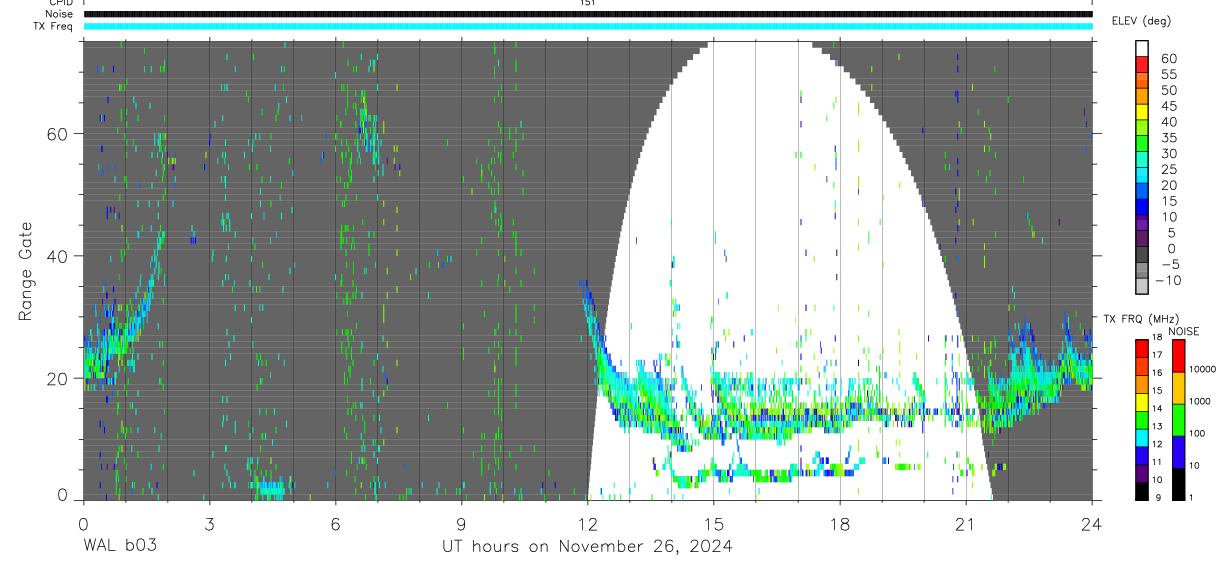Click the '30' label on the ELEV scale
This screenshot has width=1228, height=567.
(1169, 153)
